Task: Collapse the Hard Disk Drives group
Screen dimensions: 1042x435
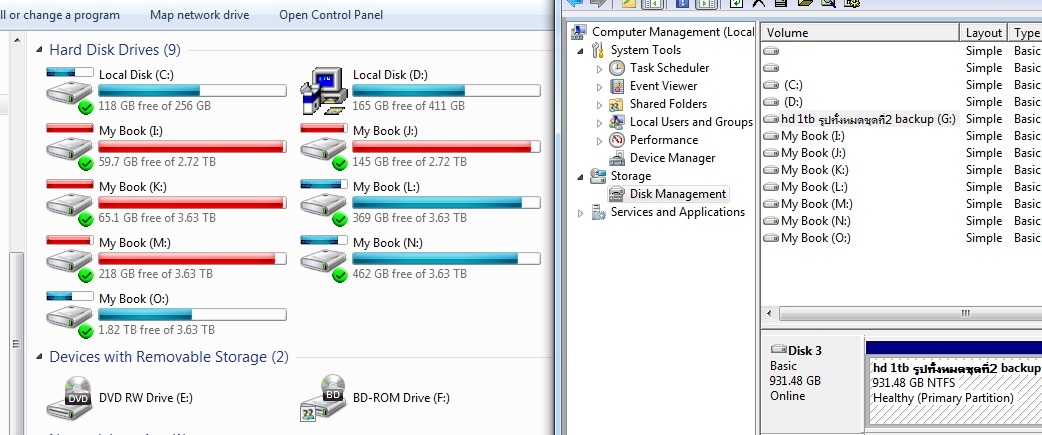Action: click(x=38, y=50)
